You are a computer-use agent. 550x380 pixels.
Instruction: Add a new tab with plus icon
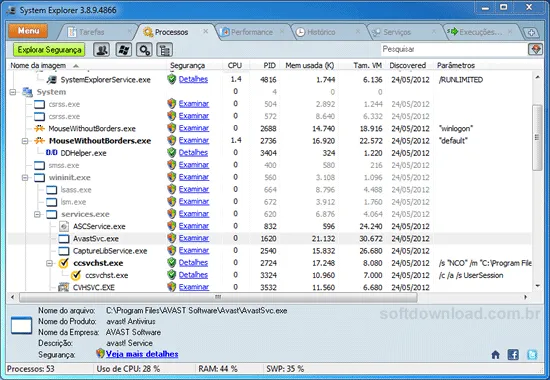[x=531, y=33]
